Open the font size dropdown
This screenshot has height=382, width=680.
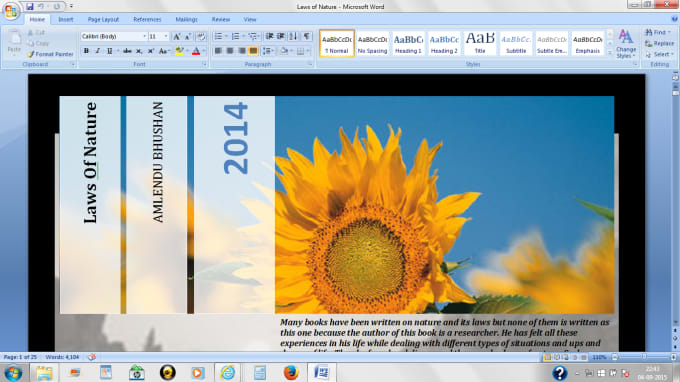click(x=166, y=37)
